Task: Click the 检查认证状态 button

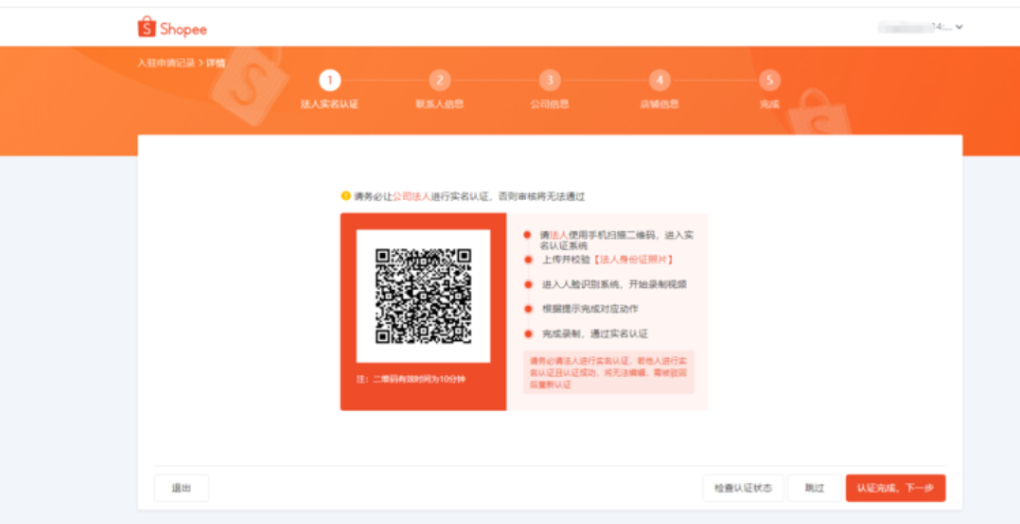Action: (743, 488)
